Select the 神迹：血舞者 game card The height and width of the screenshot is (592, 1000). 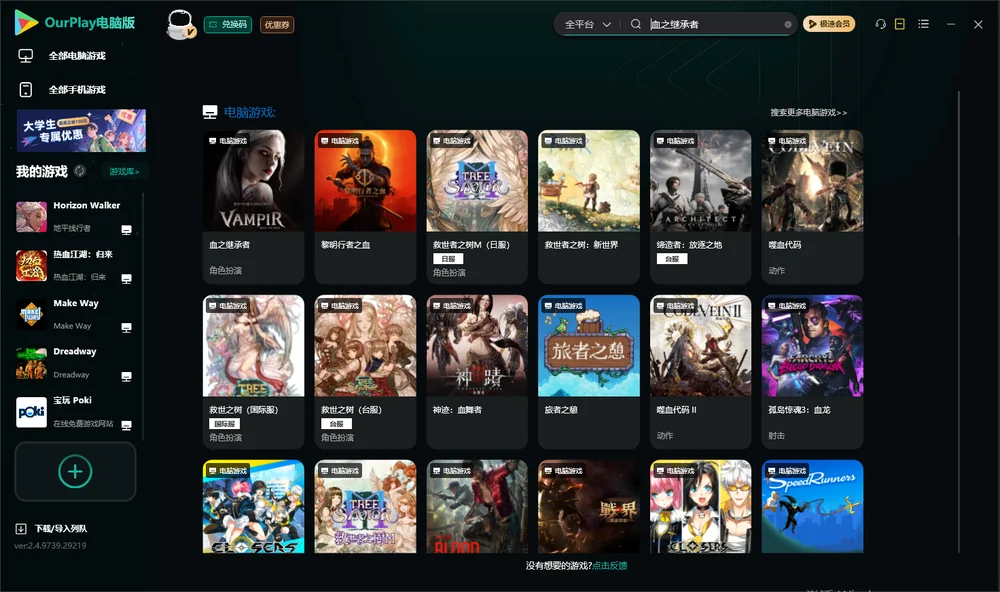click(477, 372)
